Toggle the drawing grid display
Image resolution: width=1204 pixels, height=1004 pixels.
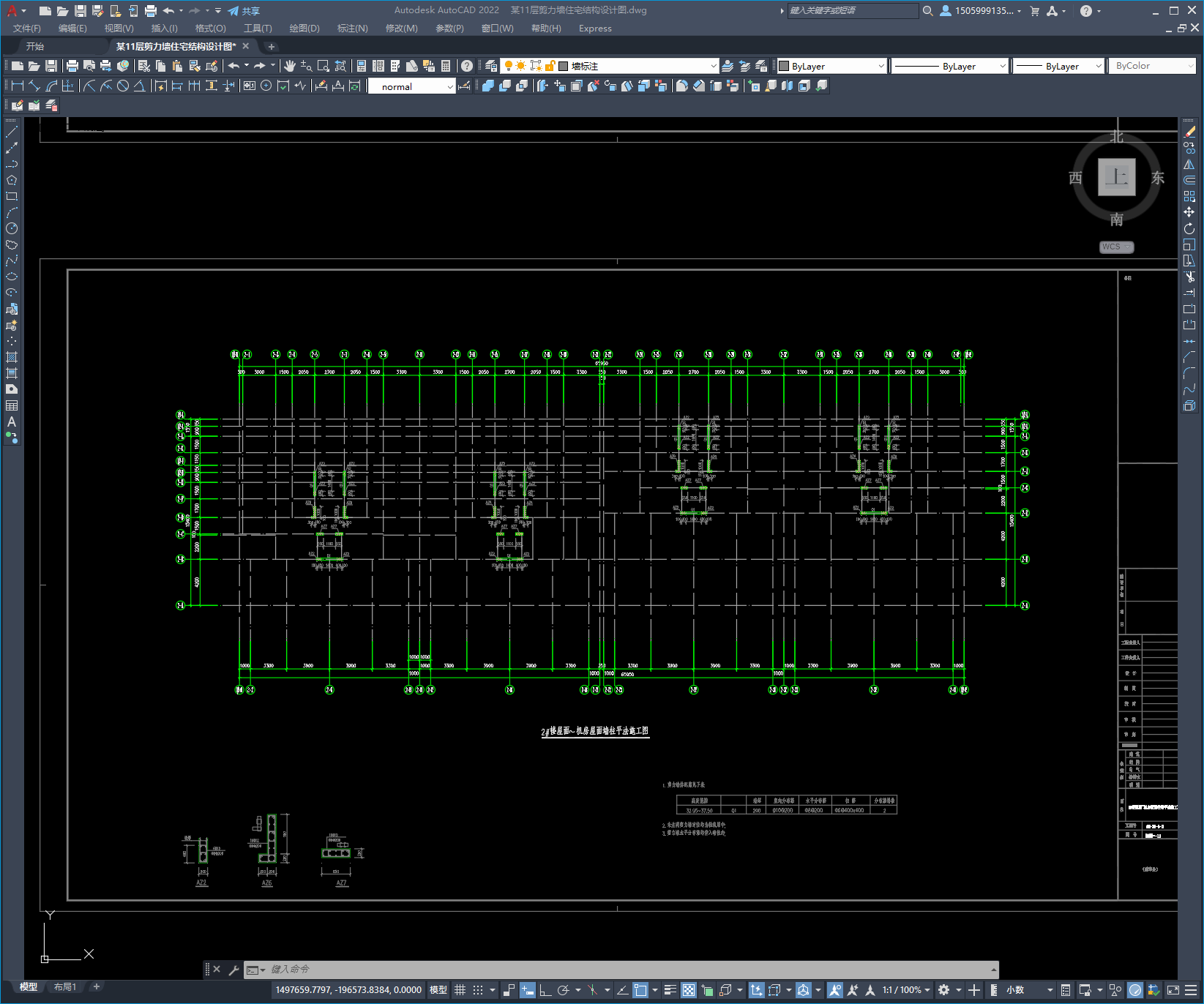tap(460, 990)
